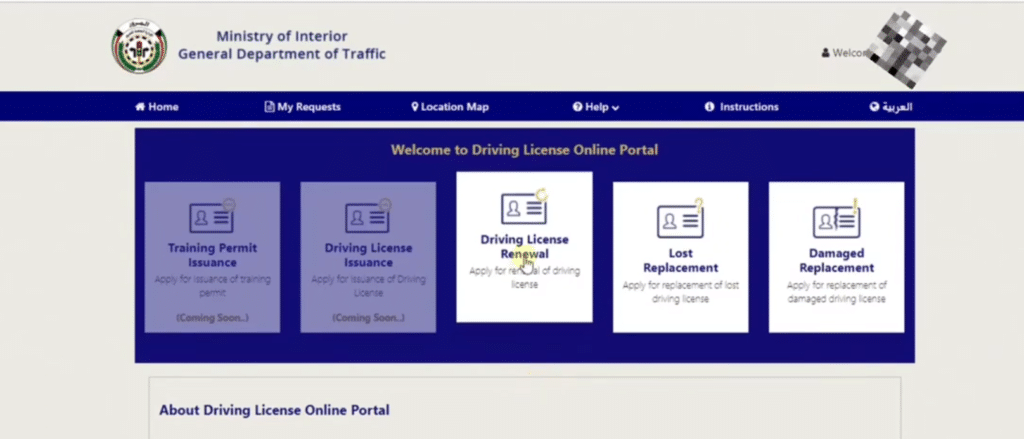Click the document icon beside My Requests
1024x439 pixels.
[269, 106]
